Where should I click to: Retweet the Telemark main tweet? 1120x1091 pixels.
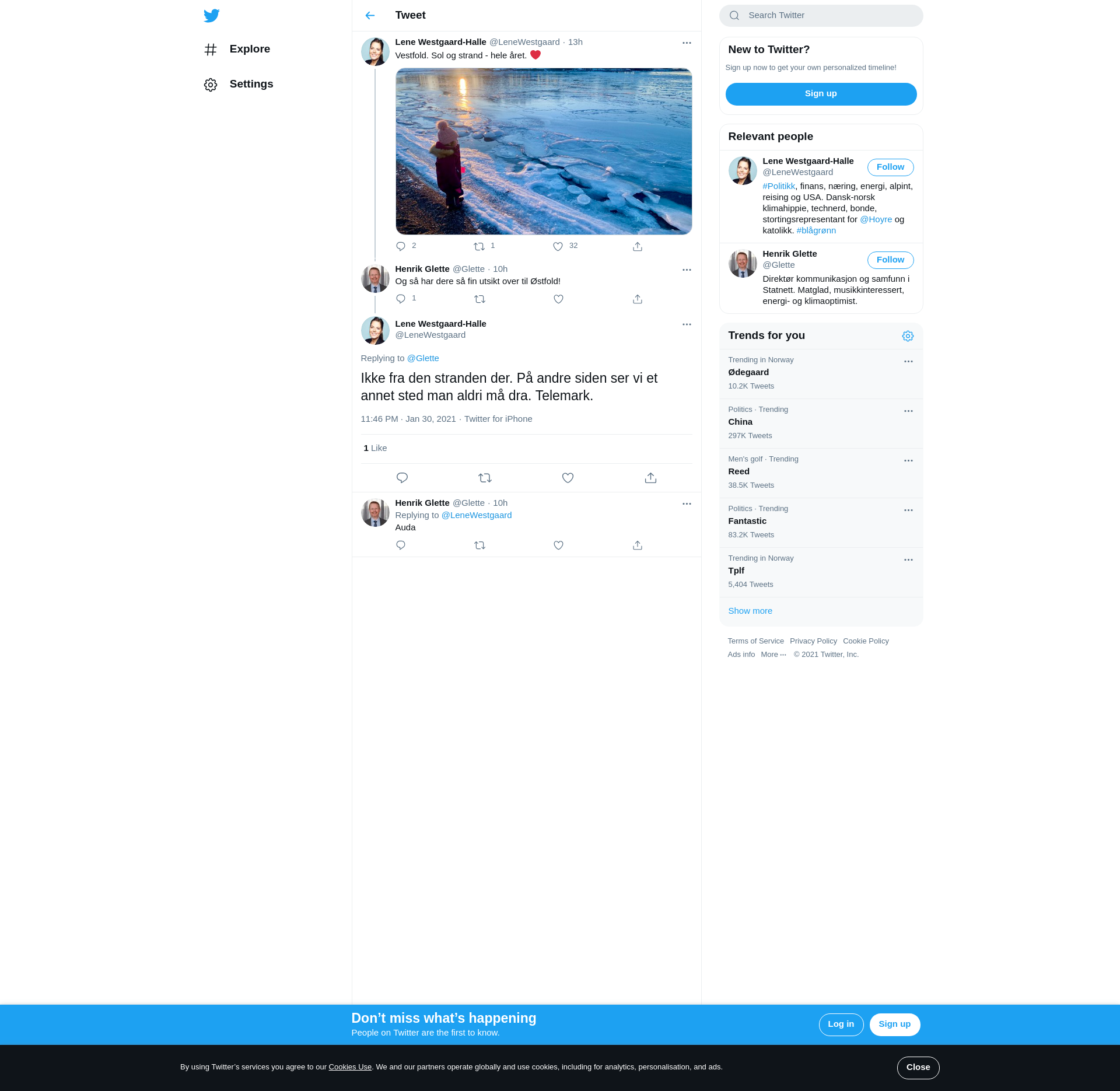[485, 478]
